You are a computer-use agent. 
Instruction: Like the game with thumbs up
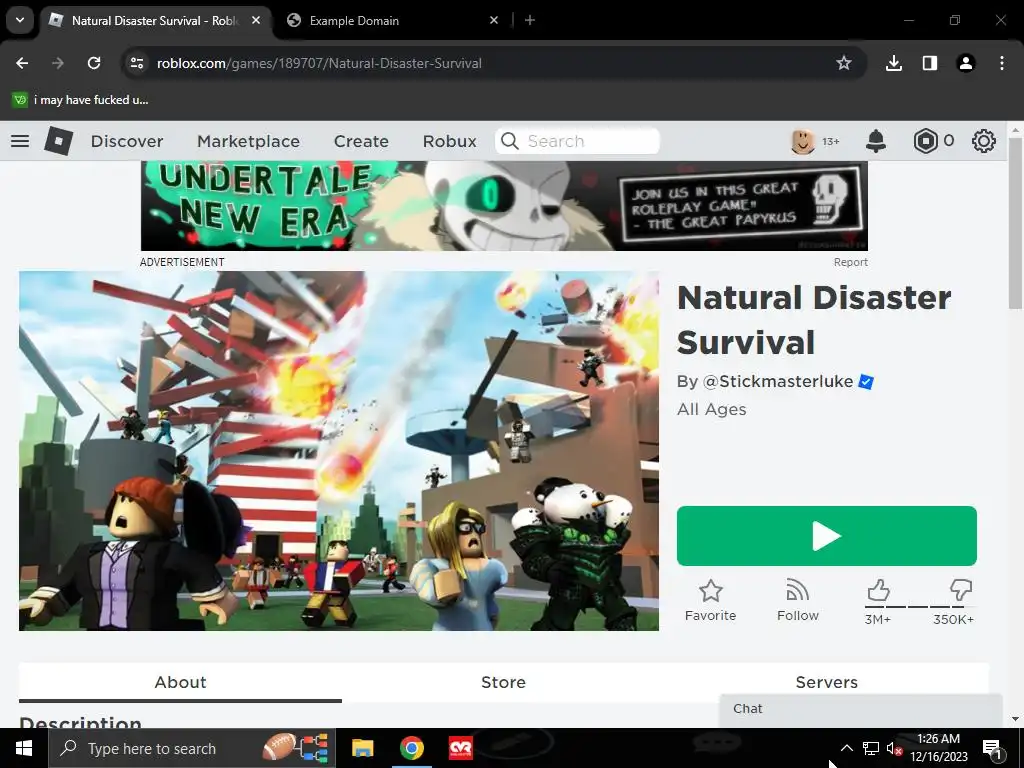[x=878, y=590]
